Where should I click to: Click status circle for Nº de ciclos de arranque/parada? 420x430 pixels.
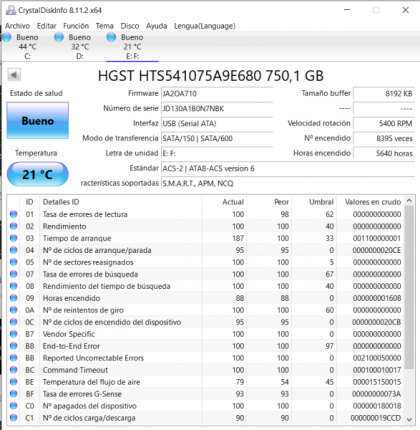click(x=14, y=250)
